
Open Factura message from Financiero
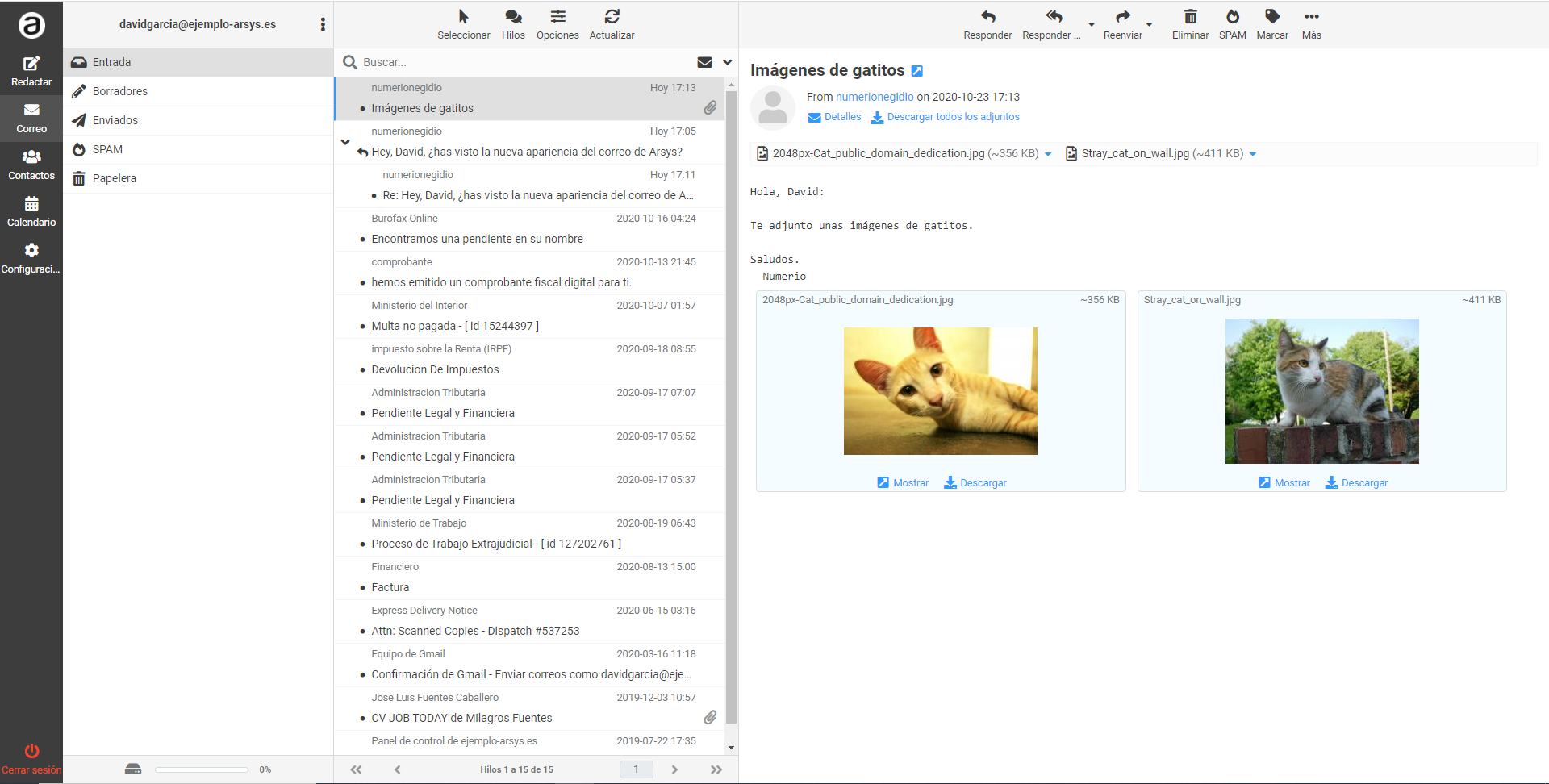pyautogui.click(x=529, y=578)
